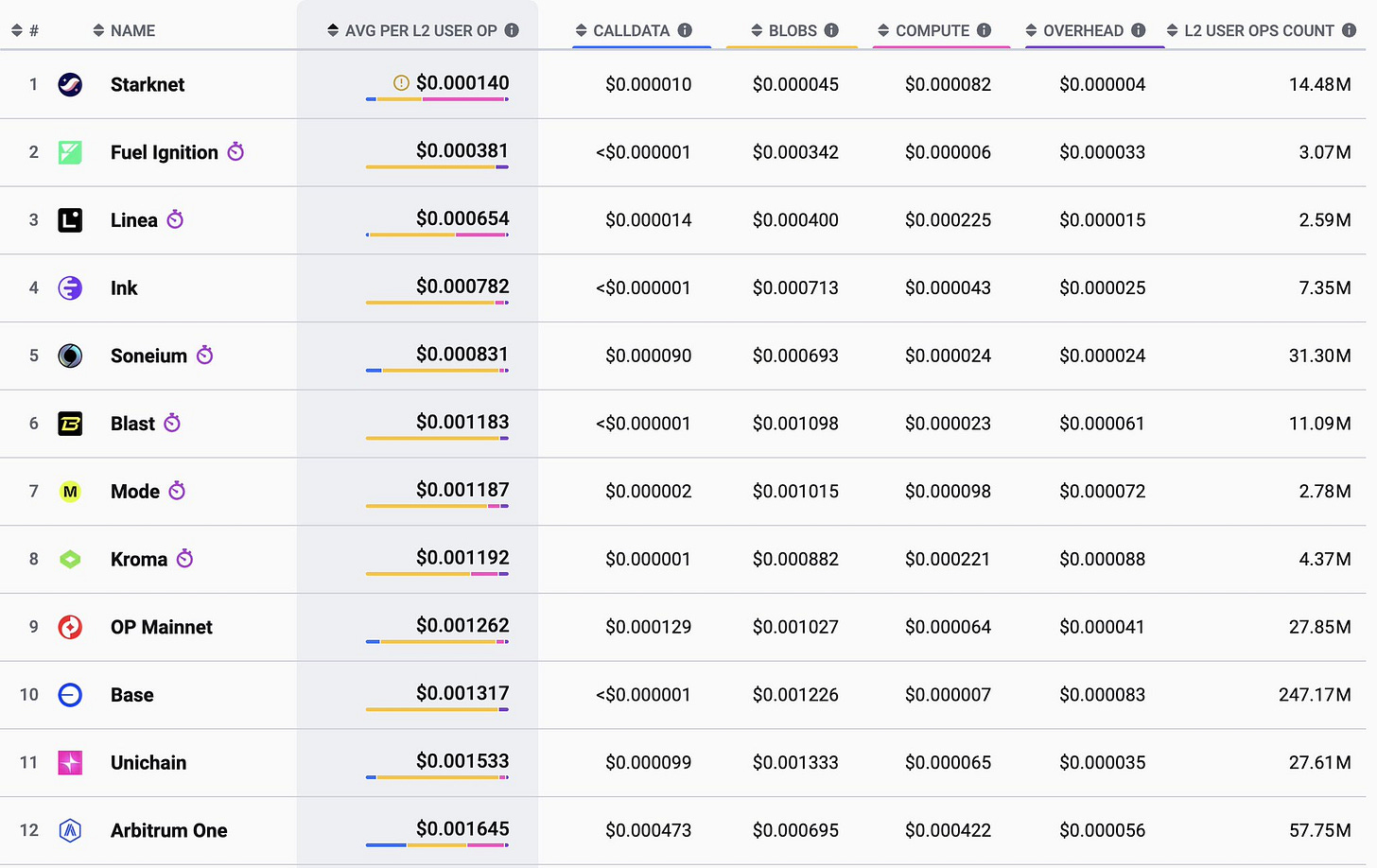The image size is (1377, 868).
Task: Click Kroma's overhead value $0.000088
Action: pyautogui.click(x=1102, y=559)
